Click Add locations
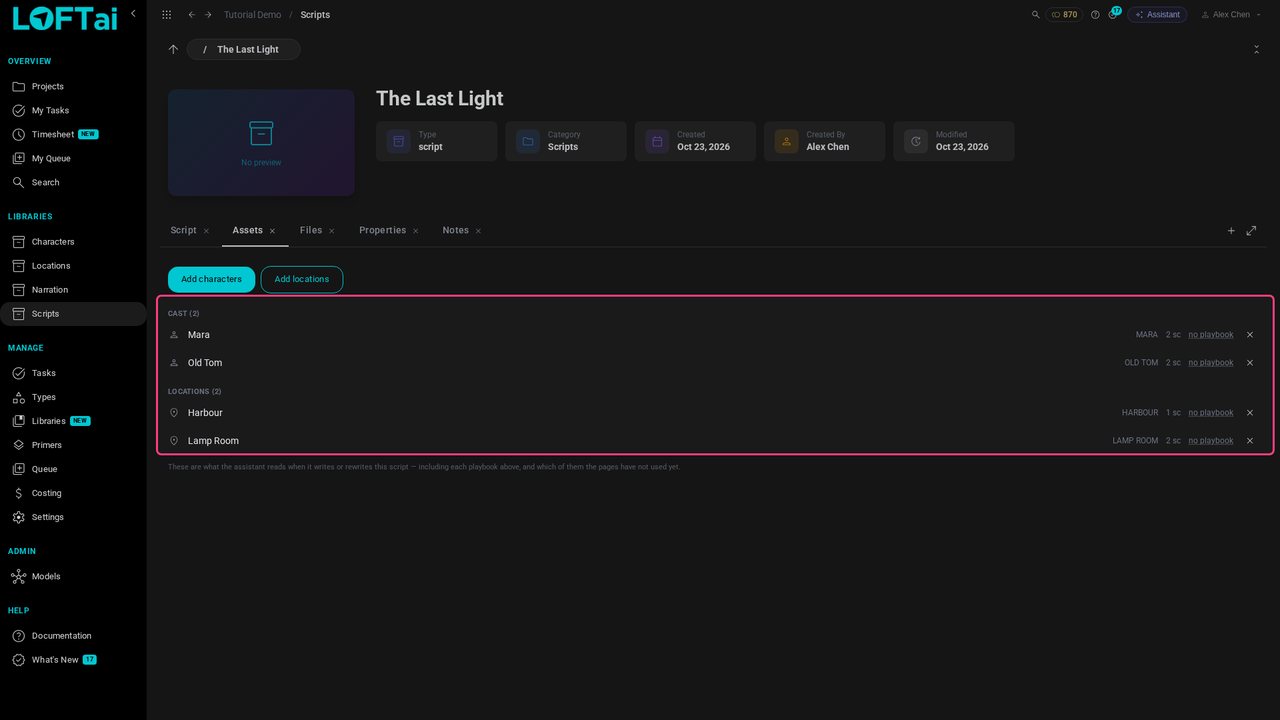The image size is (1280, 720). (x=302, y=279)
